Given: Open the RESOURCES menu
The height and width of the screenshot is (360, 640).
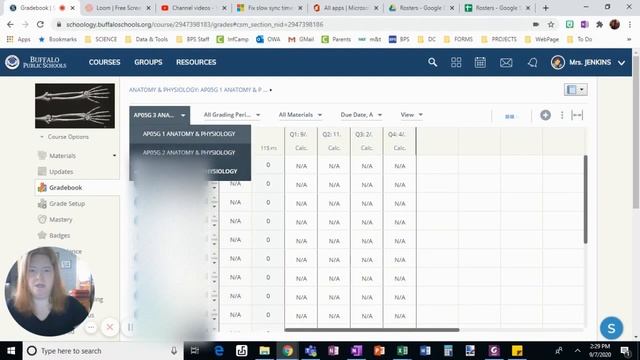Looking at the screenshot, I should 196,62.
